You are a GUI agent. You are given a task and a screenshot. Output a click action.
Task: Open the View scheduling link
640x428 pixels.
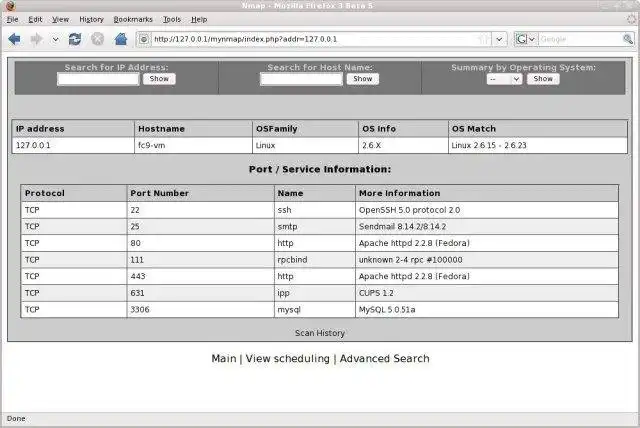(x=287, y=358)
